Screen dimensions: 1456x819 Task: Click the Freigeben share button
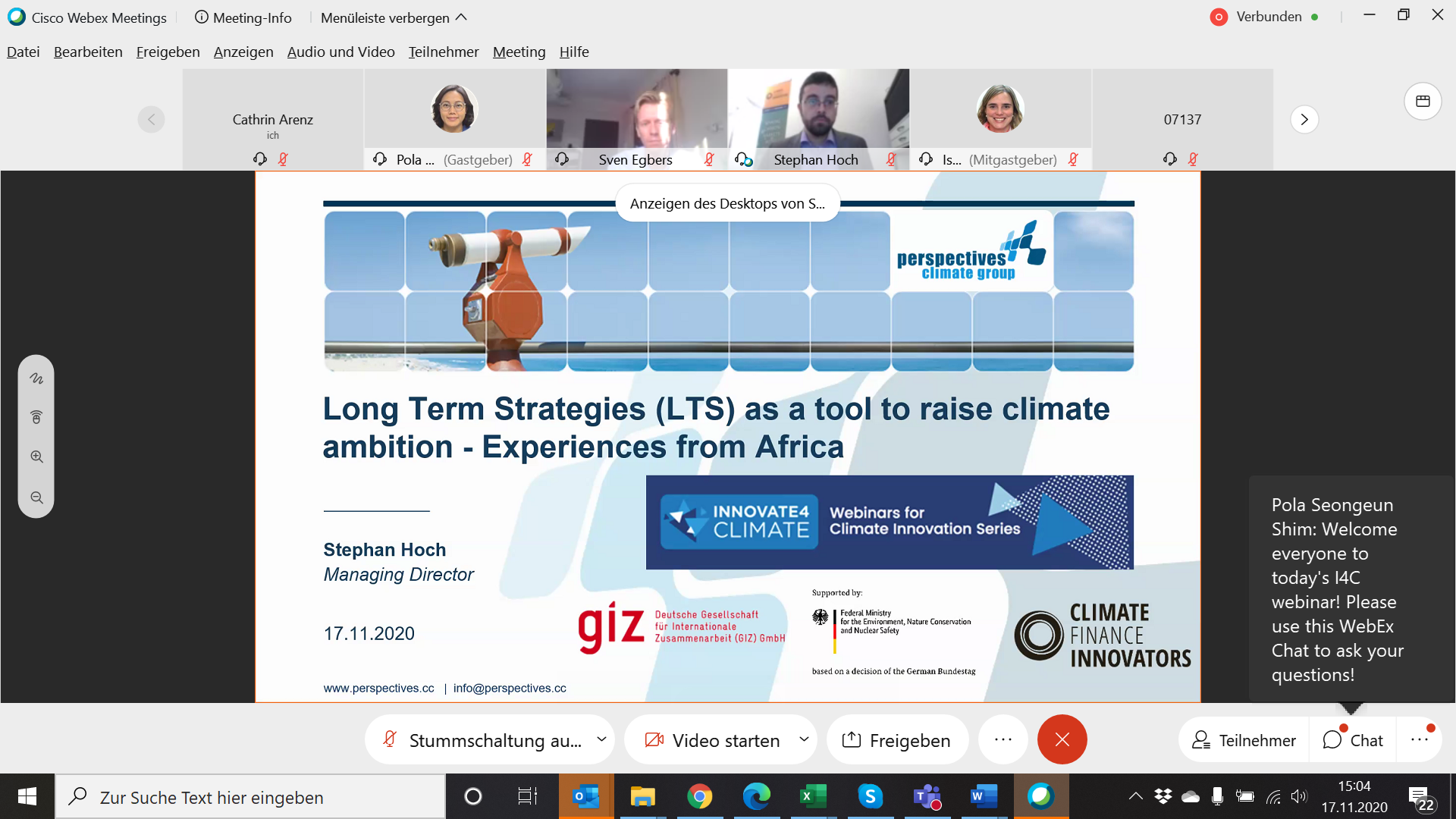[x=896, y=740]
